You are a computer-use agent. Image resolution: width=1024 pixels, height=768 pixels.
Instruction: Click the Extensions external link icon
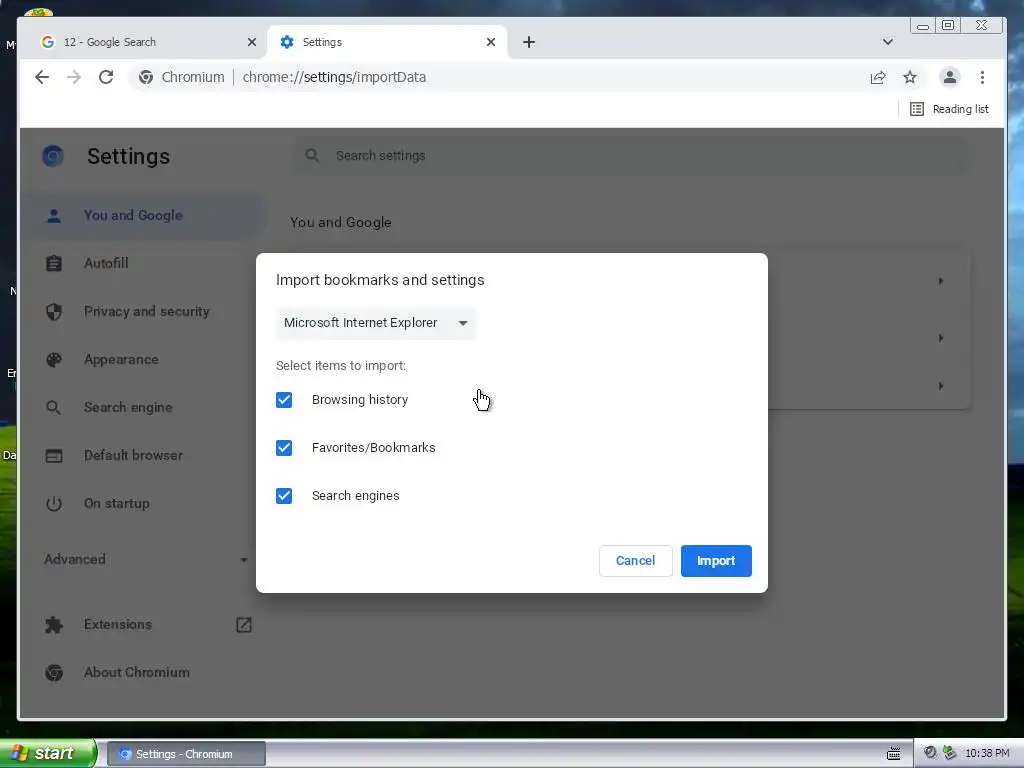(x=244, y=625)
